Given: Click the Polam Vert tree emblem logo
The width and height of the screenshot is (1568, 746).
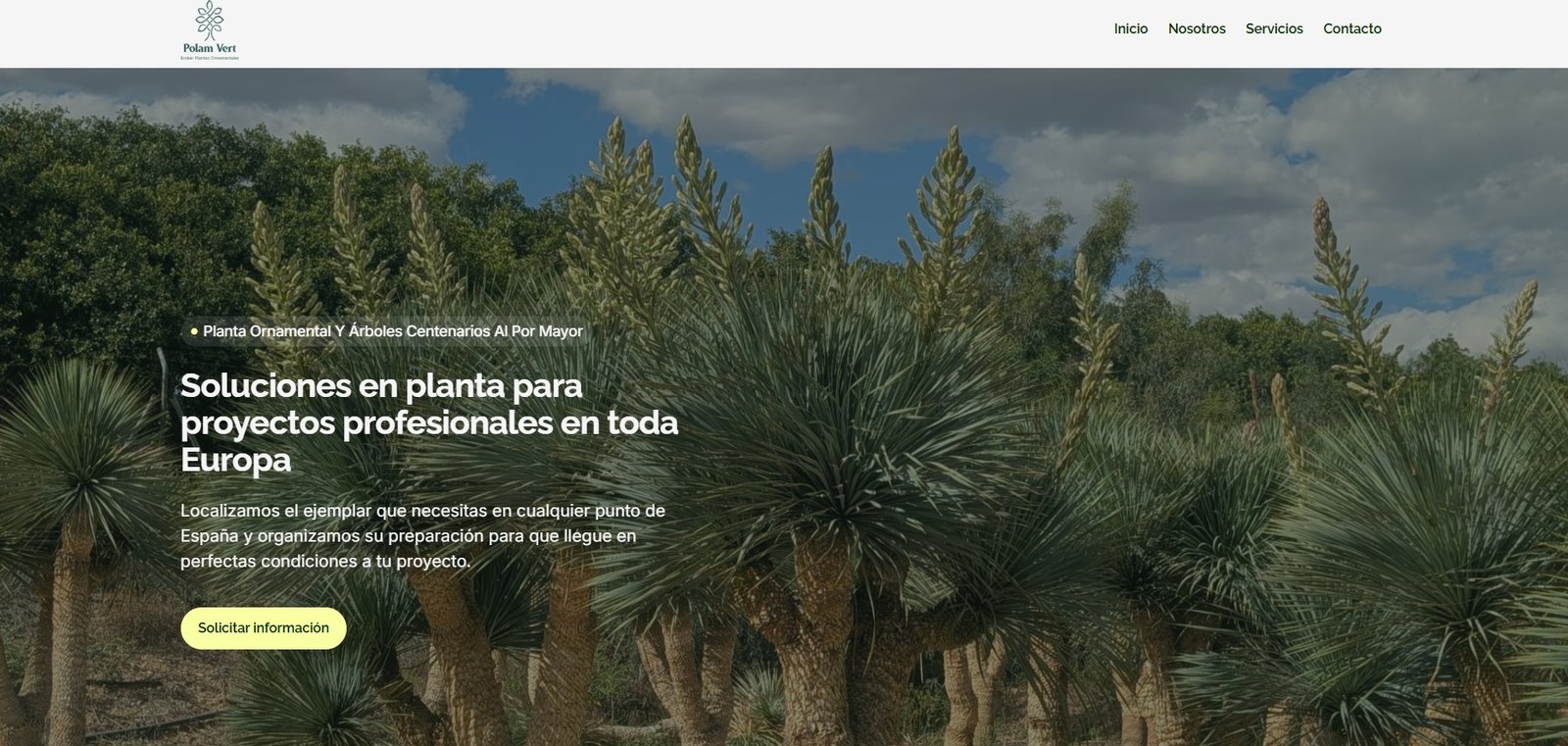Looking at the screenshot, I should (x=209, y=21).
